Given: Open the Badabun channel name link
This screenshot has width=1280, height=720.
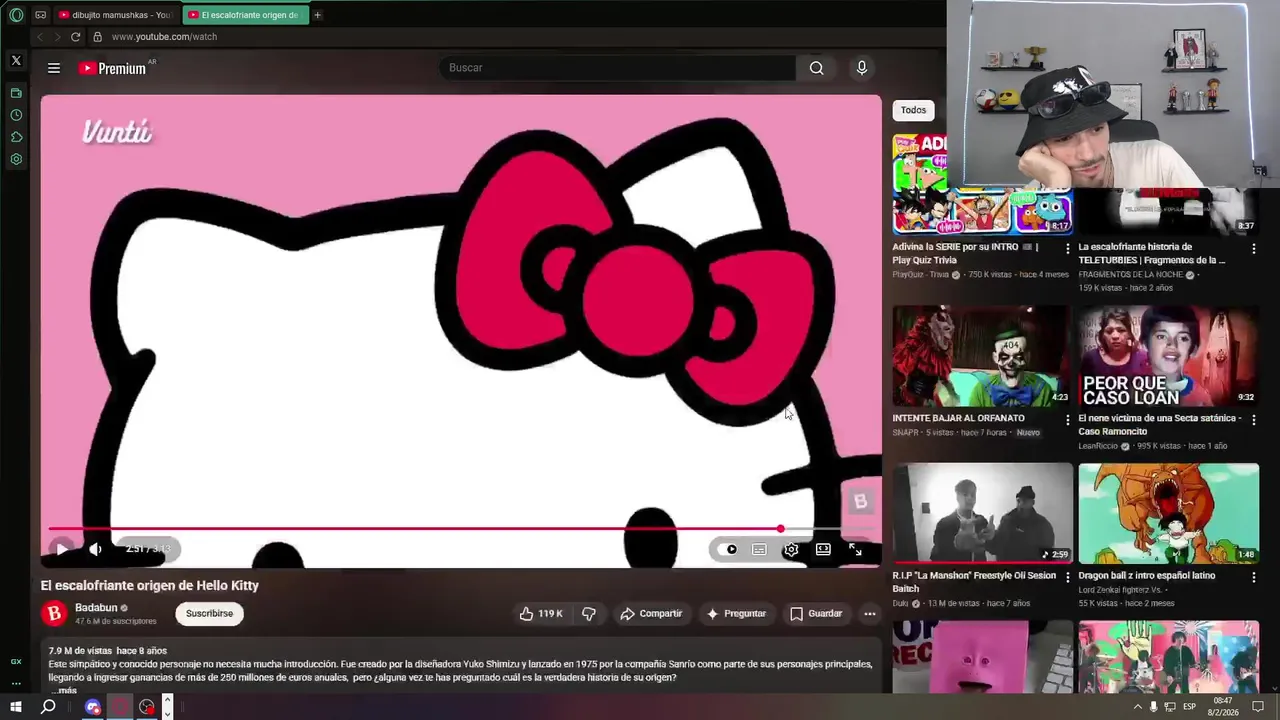Looking at the screenshot, I should [96, 608].
